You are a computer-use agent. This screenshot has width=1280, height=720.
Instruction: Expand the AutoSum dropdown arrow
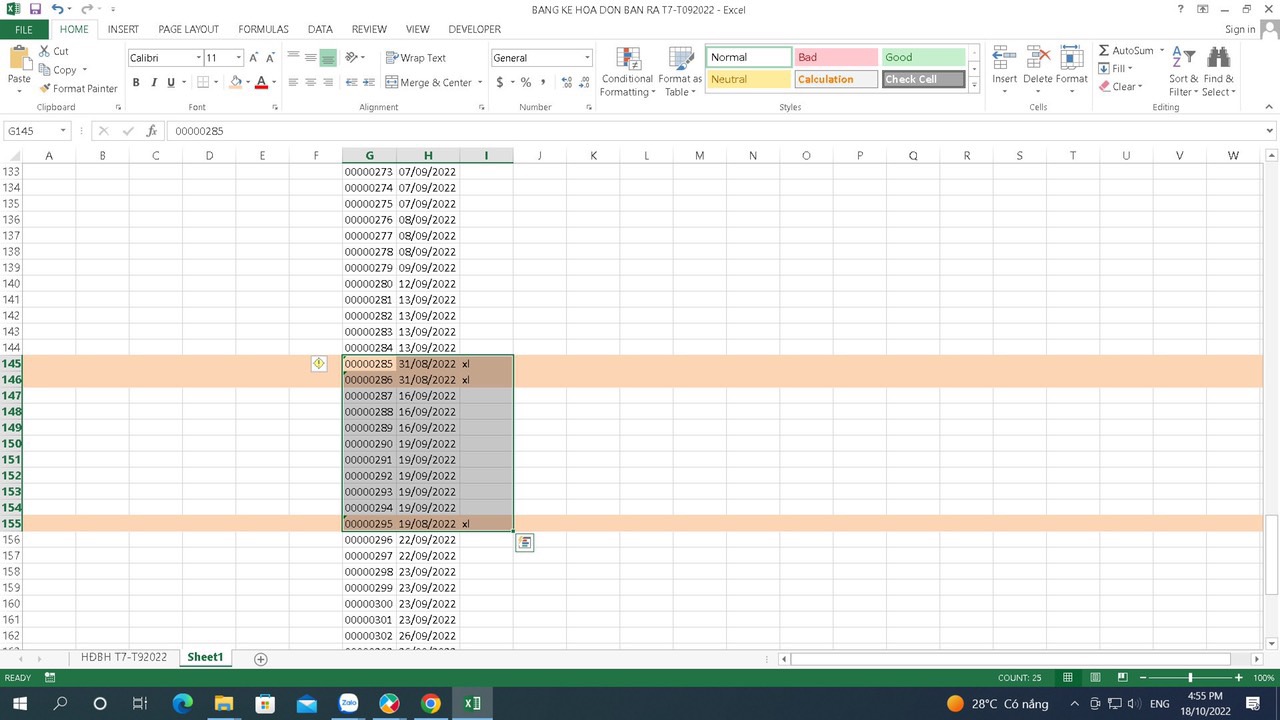(1162, 51)
